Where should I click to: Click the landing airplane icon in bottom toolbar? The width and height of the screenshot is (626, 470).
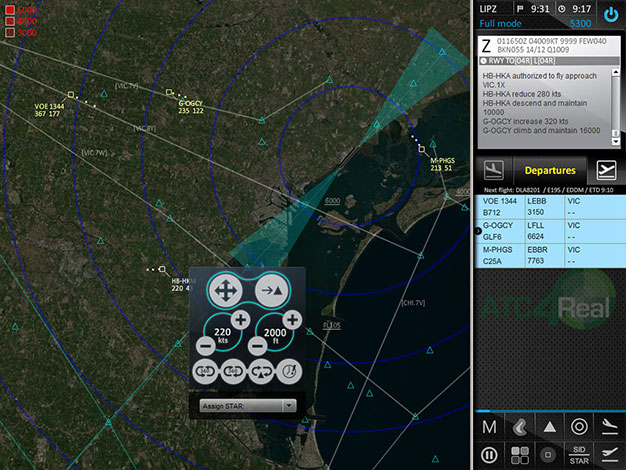pyautogui.click(x=607, y=426)
